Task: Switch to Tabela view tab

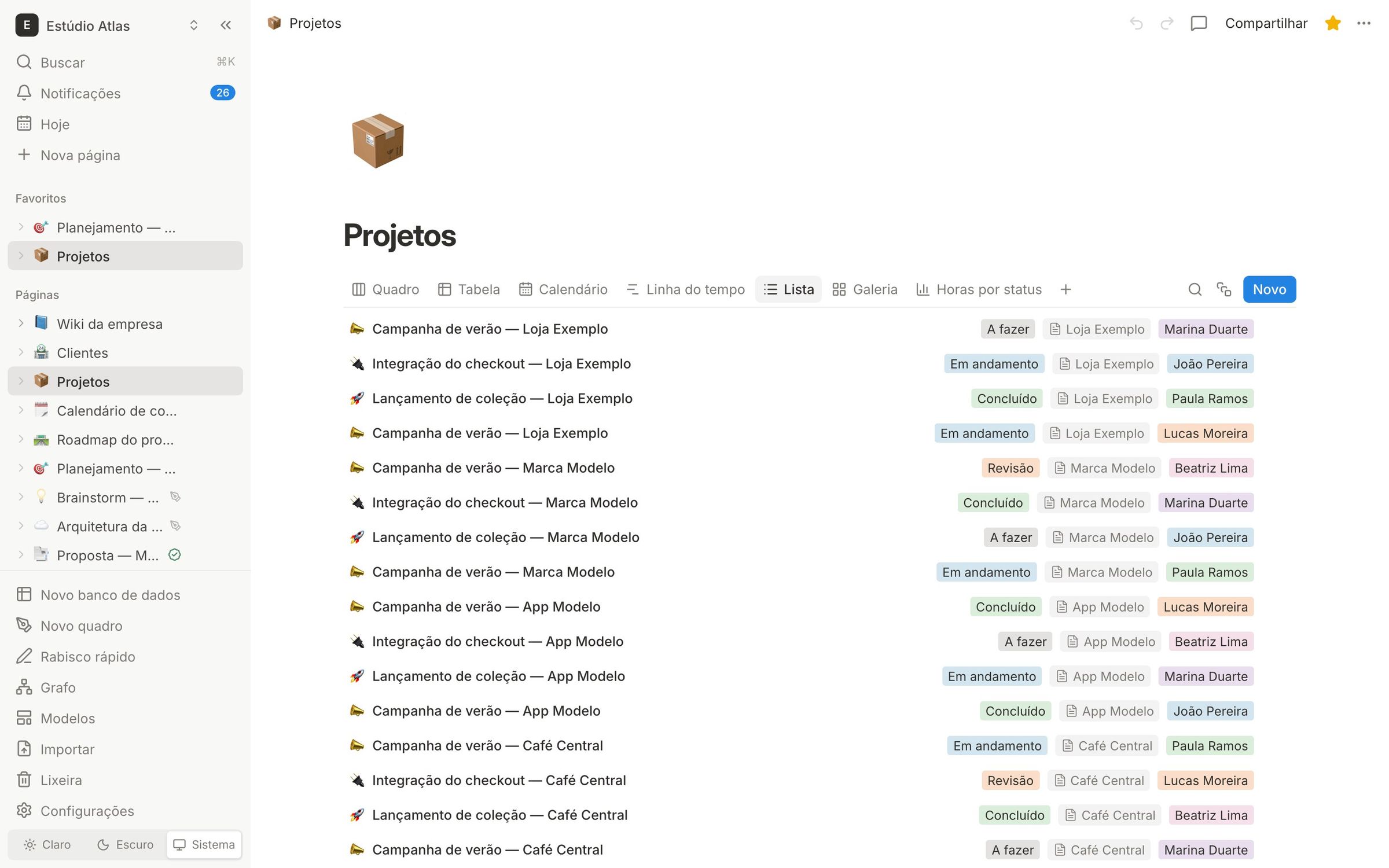Action: click(x=469, y=289)
